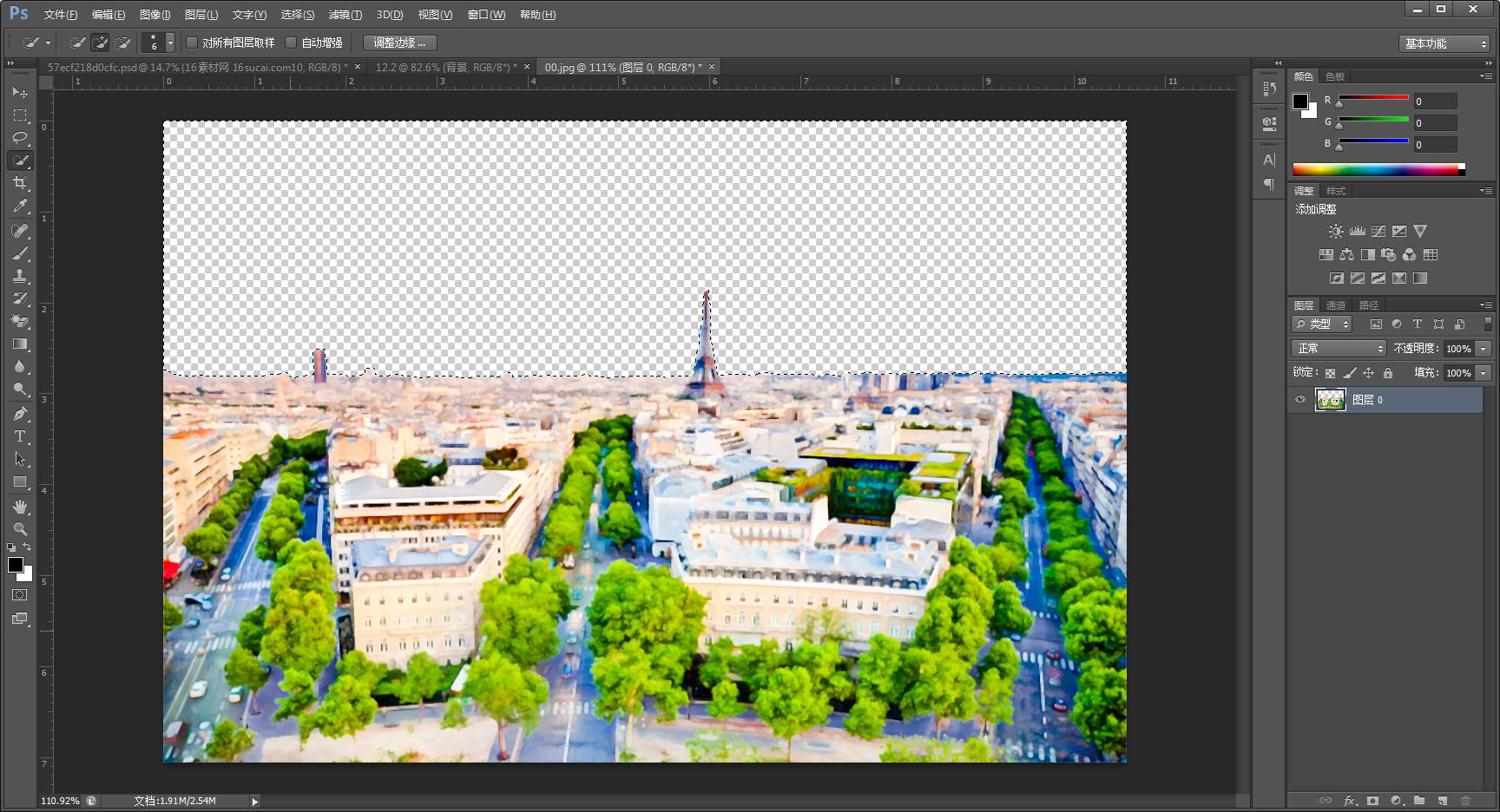Open the blend mode 正常 dropdown
Image resolution: width=1500 pixels, height=812 pixels.
[x=1338, y=348]
